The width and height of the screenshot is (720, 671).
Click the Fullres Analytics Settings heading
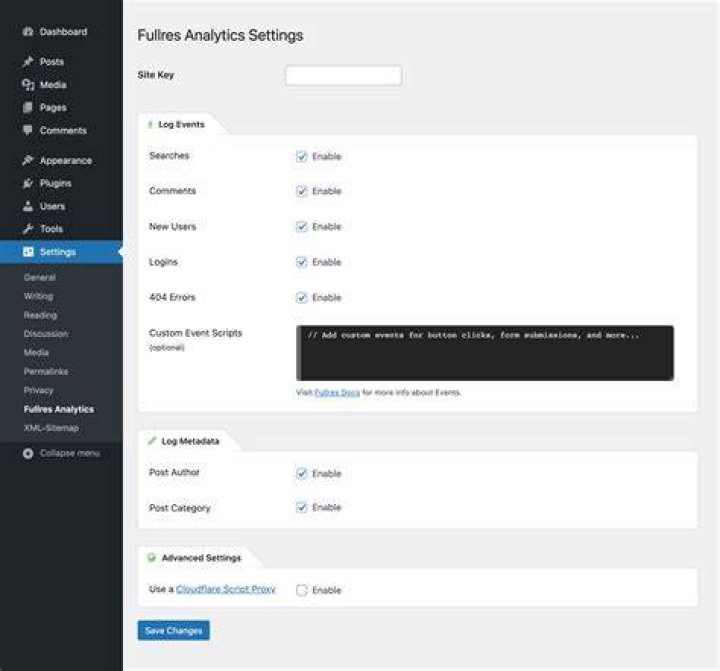[220, 35]
